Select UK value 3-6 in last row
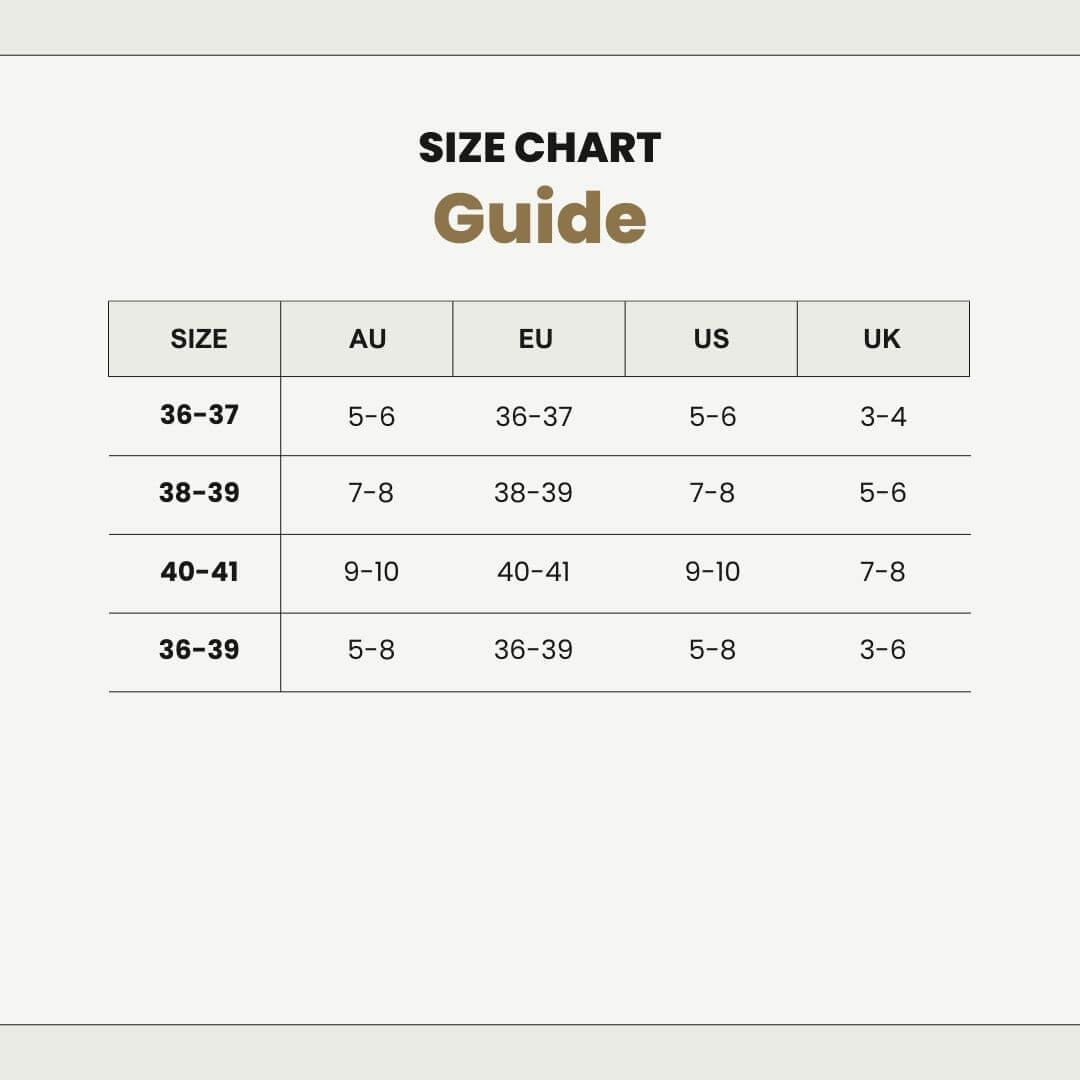Image resolution: width=1080 pixels, height=1080 pixels. [882, 649]
